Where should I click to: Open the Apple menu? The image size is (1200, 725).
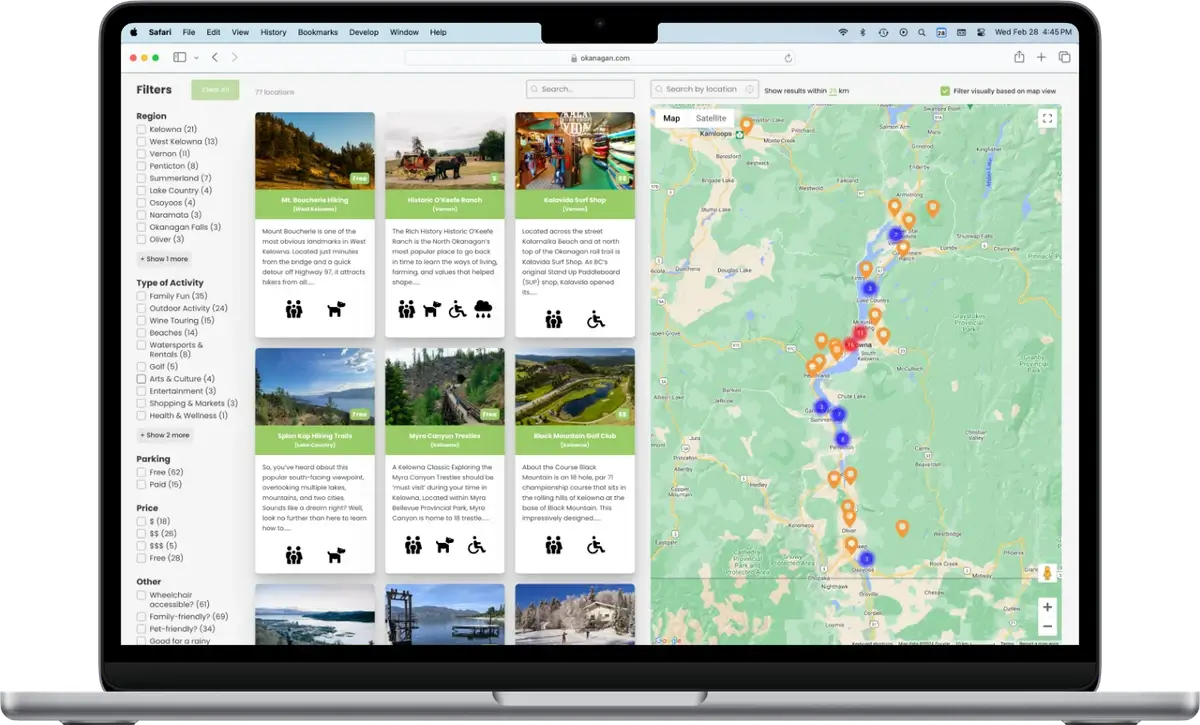(135, 32)
